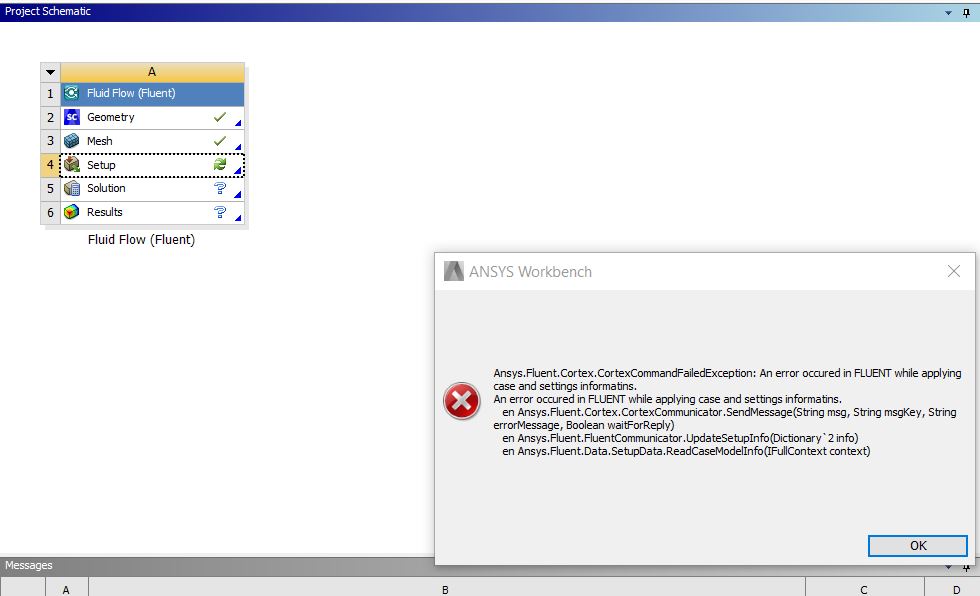The width and height of the screenshot is (980, 596).
Task: Click the Solution cell icon
Action: tap(72, 188)
